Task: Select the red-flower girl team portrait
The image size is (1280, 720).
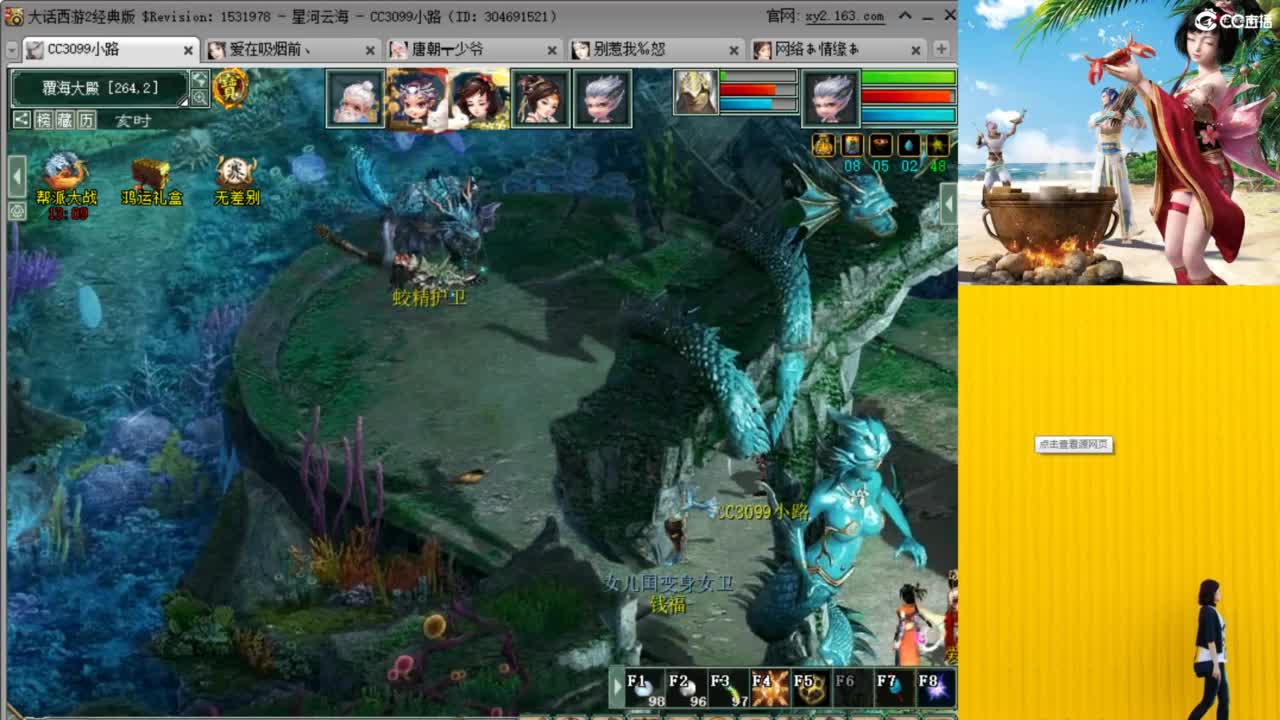Action: click(x=479, y=99)
